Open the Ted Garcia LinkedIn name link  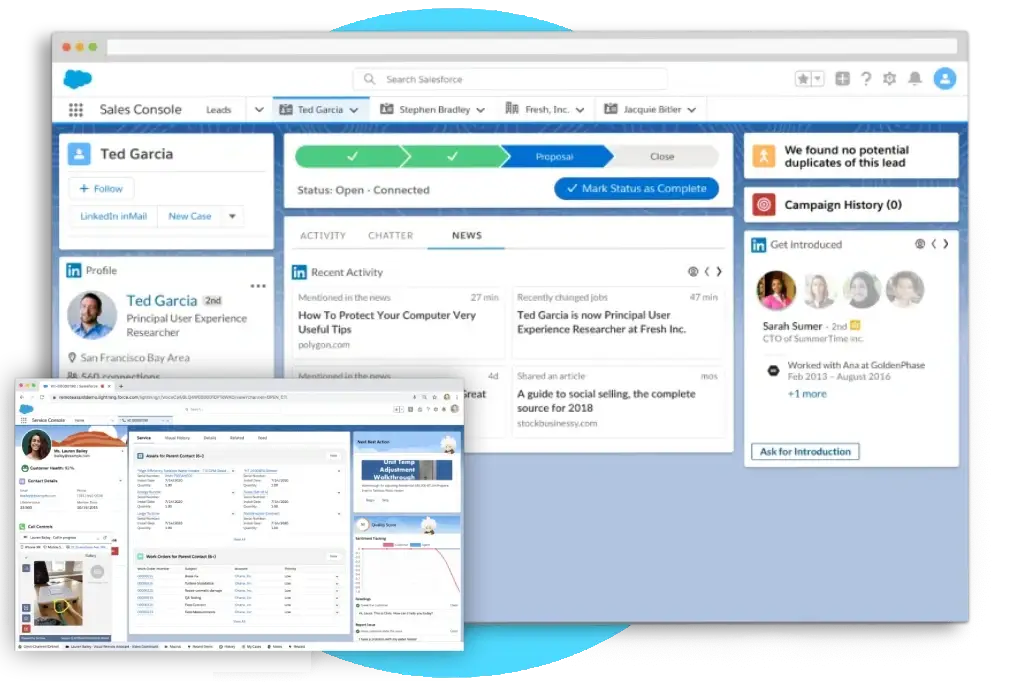(162, 300)
